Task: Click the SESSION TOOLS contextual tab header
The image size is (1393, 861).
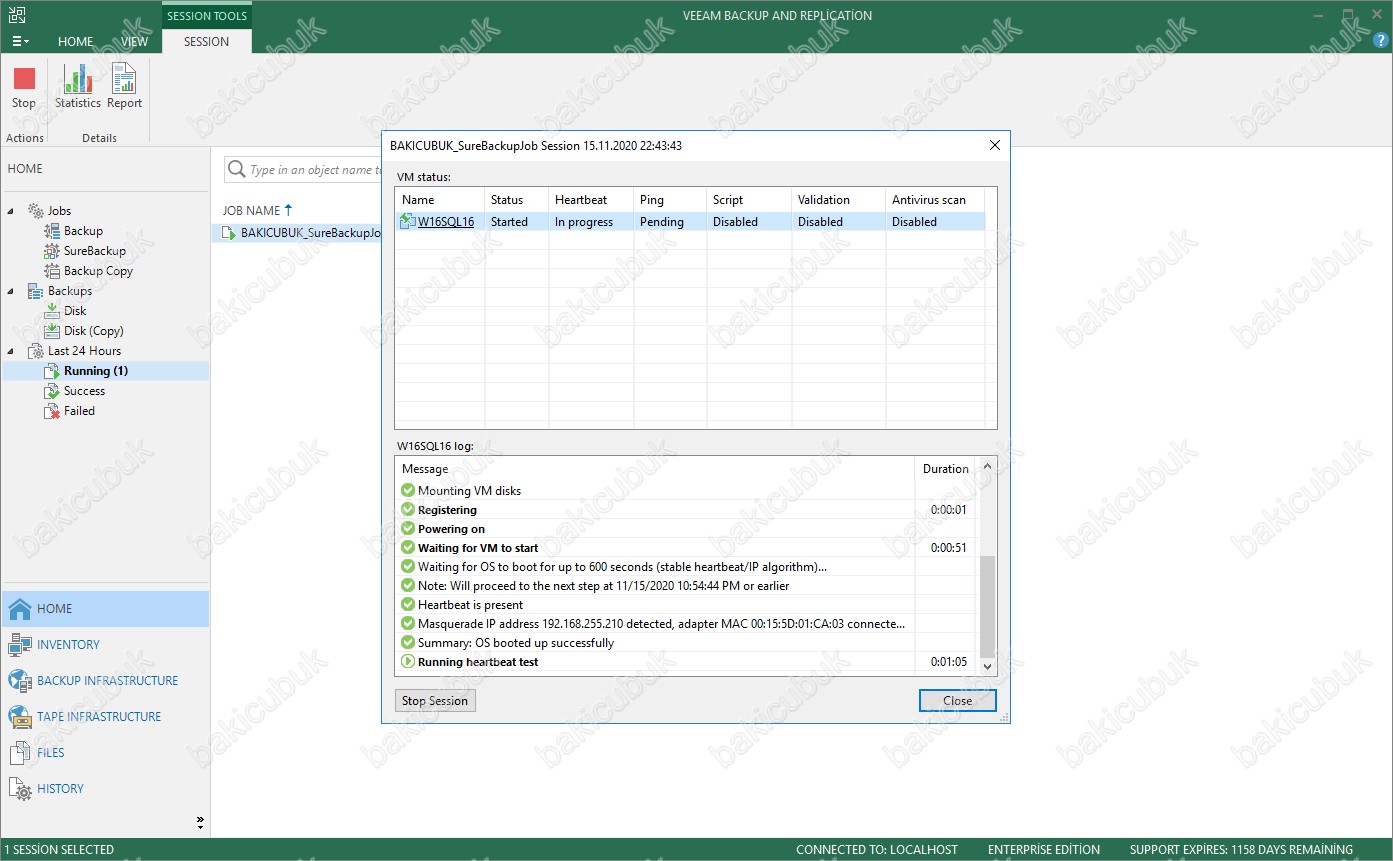Action: (x=207, y=16)
